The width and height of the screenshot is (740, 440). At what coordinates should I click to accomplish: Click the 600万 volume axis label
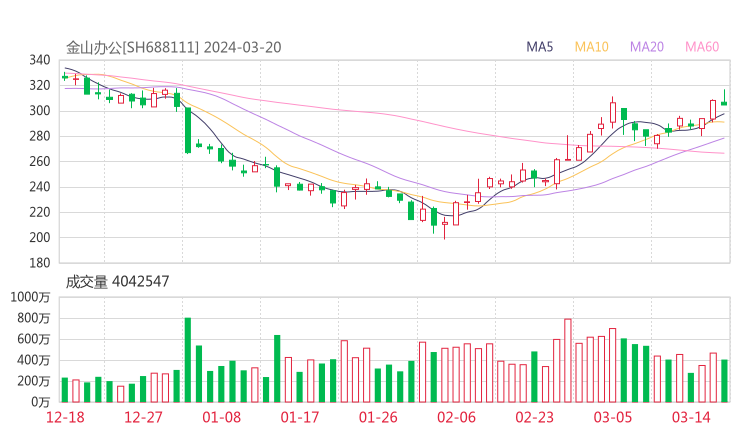point(34,339)
